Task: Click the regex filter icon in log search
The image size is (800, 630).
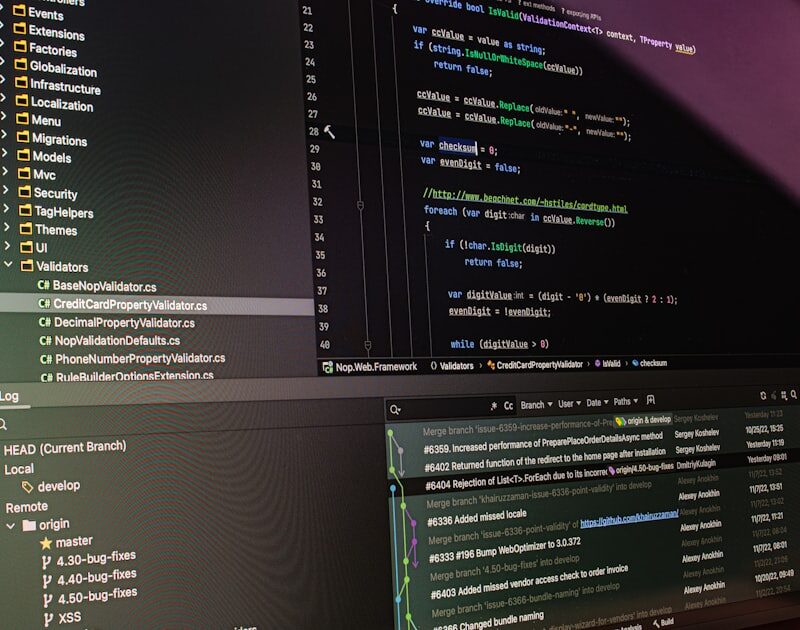Action: (492, 406)
